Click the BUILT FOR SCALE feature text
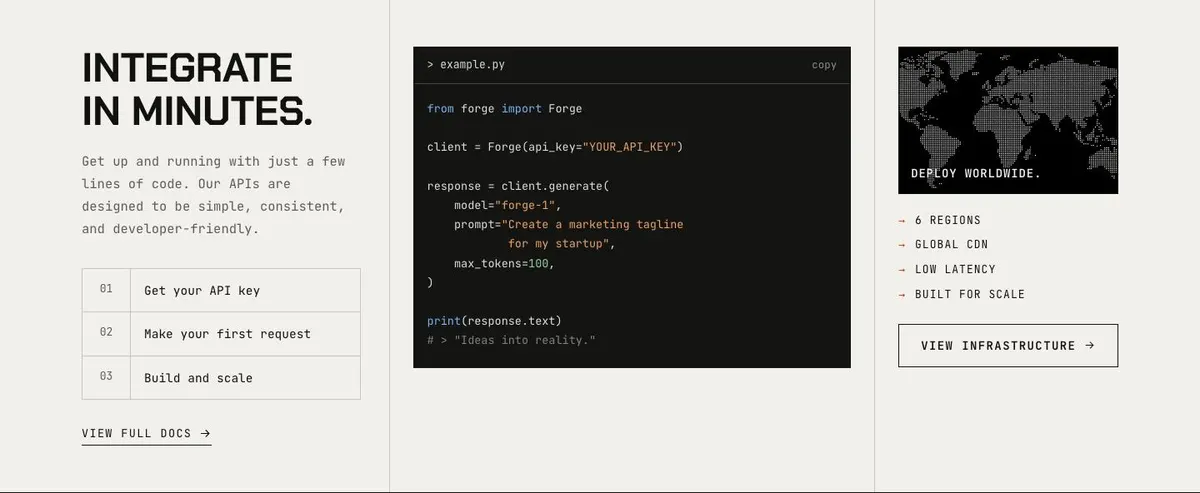Screen dimensions: 1200x493 pos(970,294)
